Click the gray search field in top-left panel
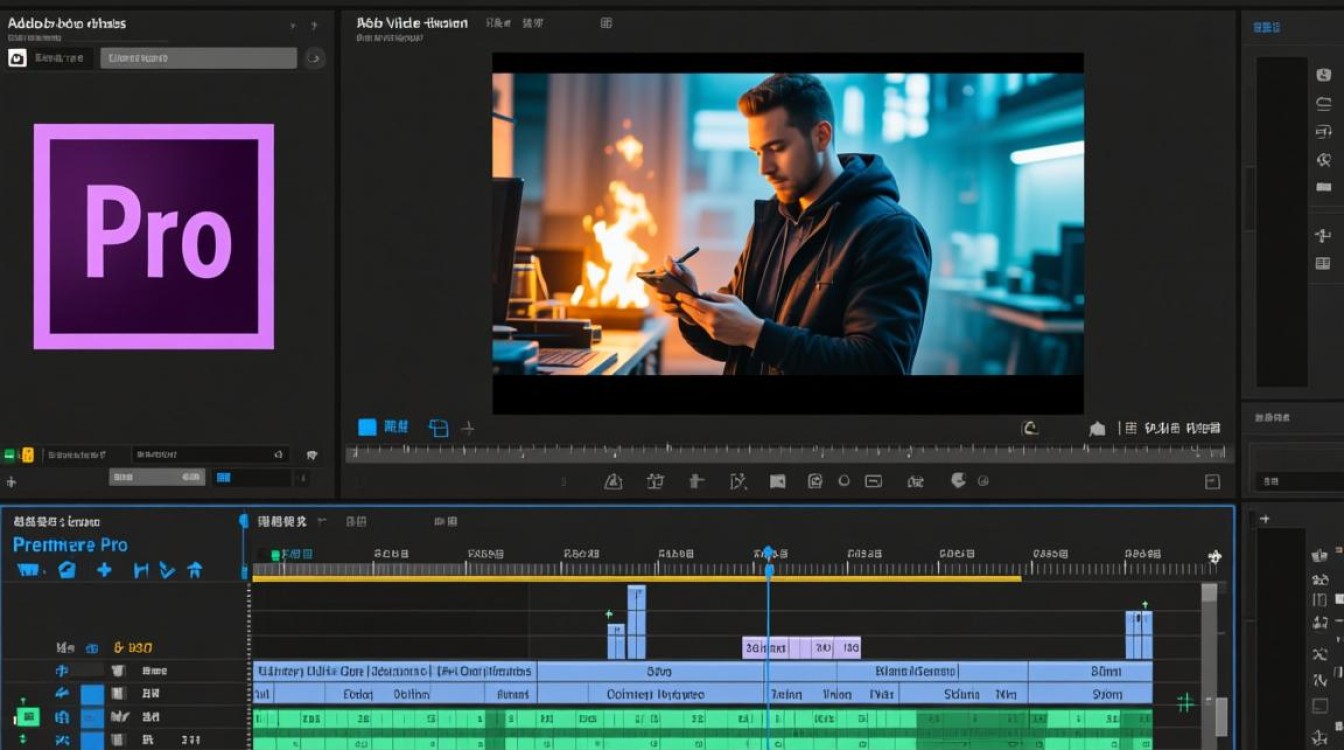This screenshot has width=1344, height=750. [198, 58]
